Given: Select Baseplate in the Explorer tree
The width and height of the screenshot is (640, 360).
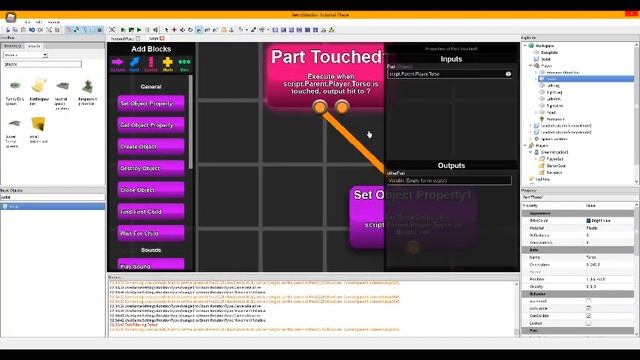Looking at the screenshot, I should [x=549, y=53].
